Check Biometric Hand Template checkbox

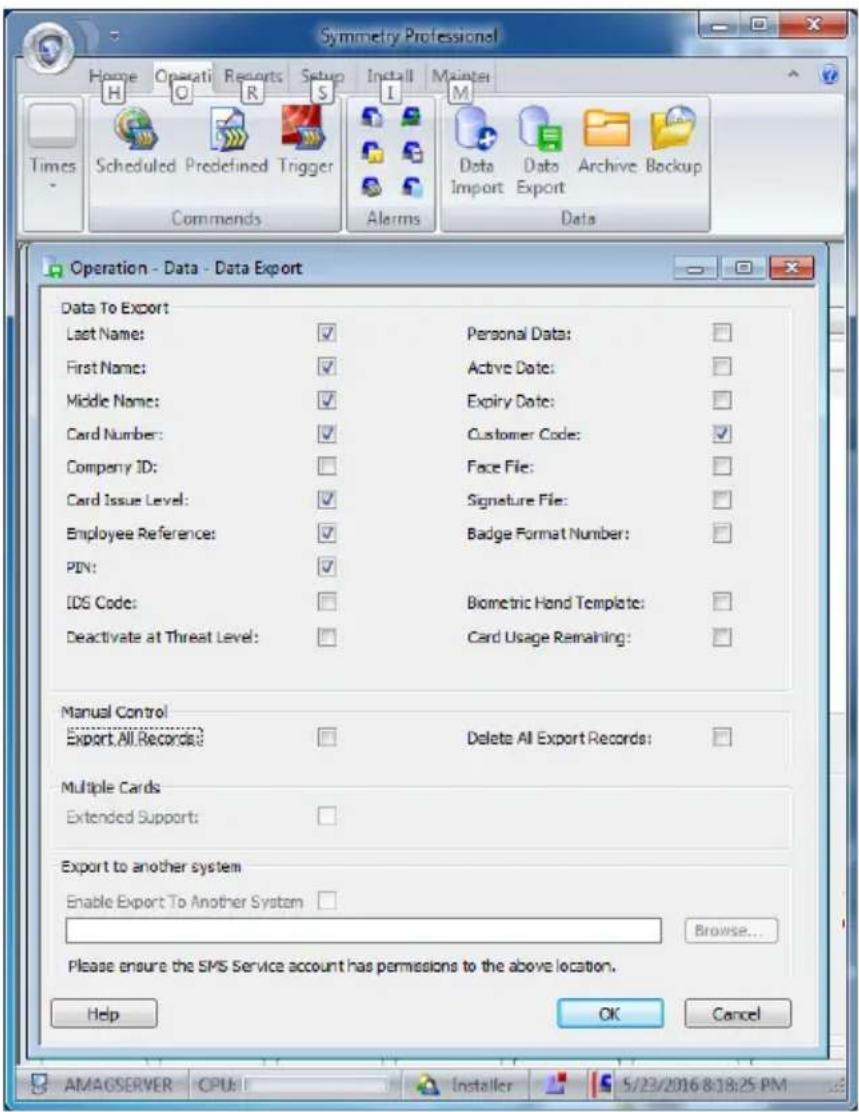point(721,602)
